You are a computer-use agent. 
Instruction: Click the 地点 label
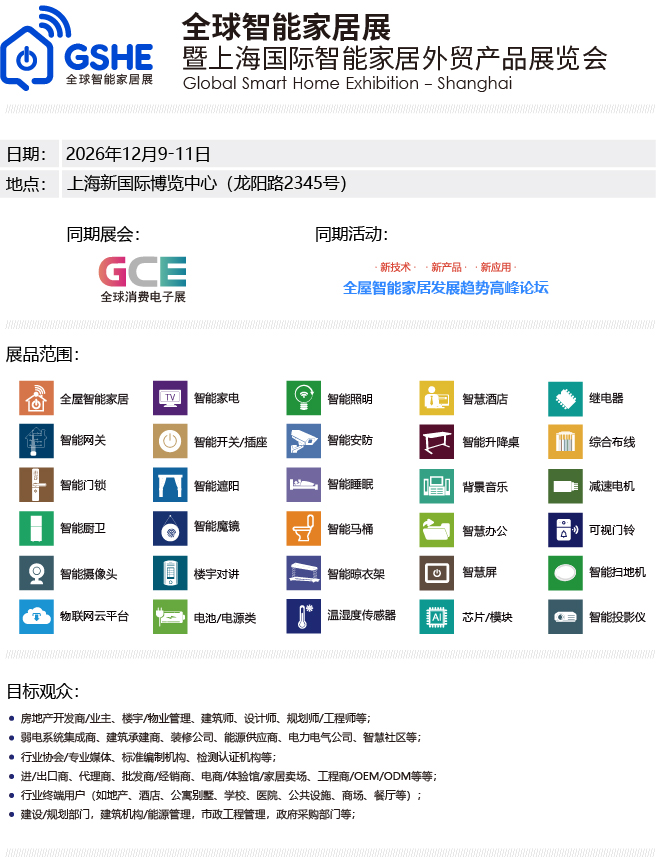pos(26,184)
